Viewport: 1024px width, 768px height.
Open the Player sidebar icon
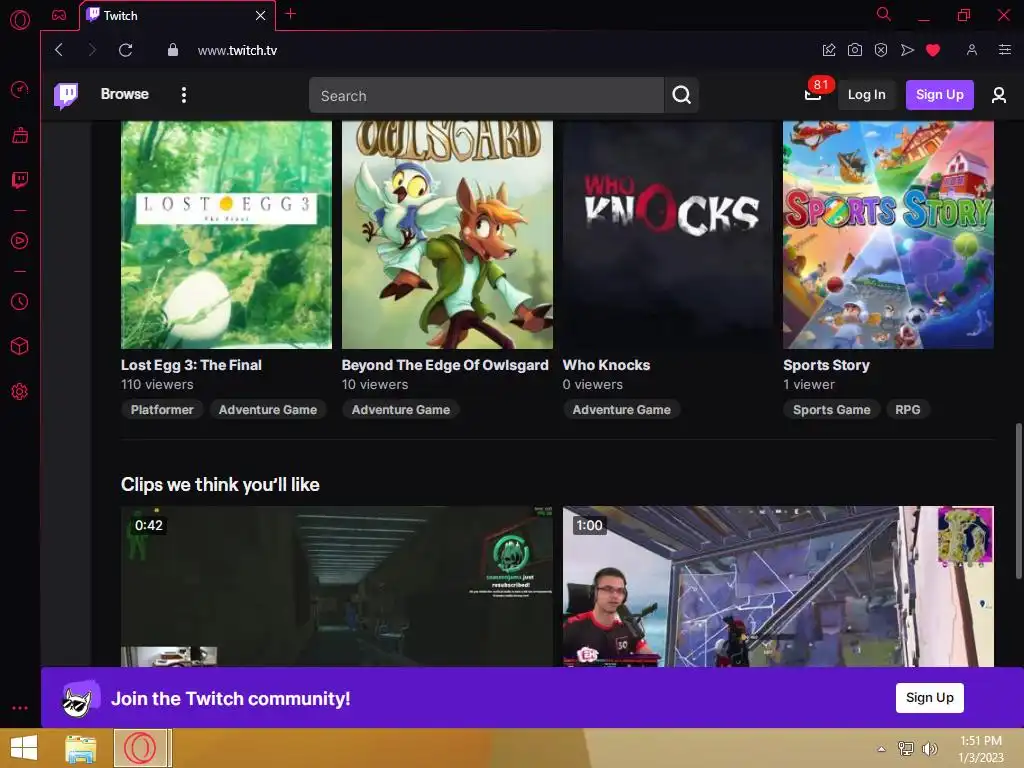pyautogui.click(x=20, y=240)
